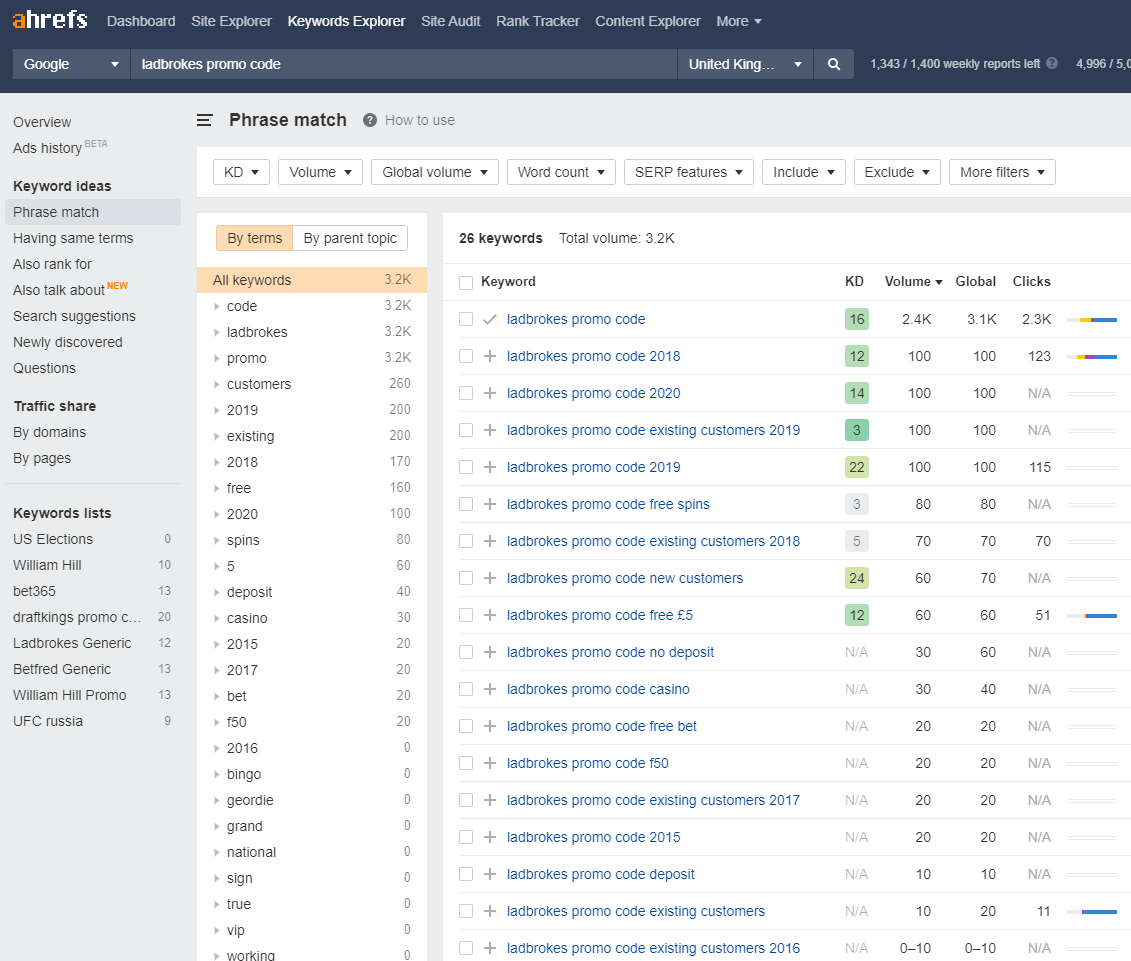1131x961 pixels.
Task: Open the SERP features filter dropdown
Action: [689, 172]
